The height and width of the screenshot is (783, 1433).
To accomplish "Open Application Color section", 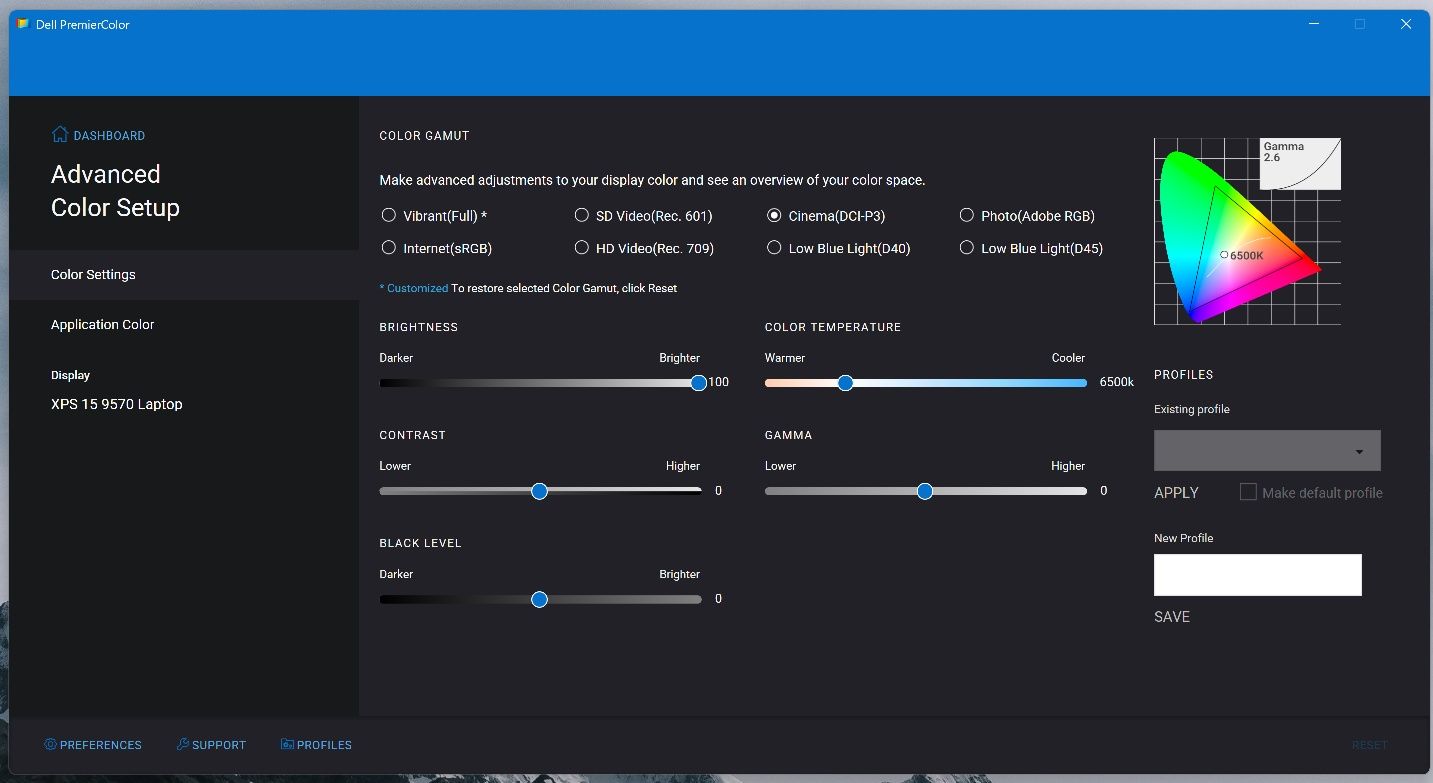I will [184, 325].
